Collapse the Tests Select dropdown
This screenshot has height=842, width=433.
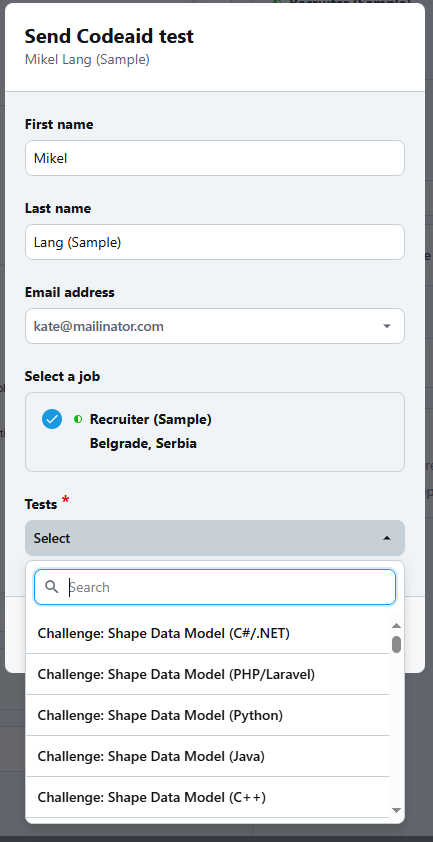(x=215, y=538)
